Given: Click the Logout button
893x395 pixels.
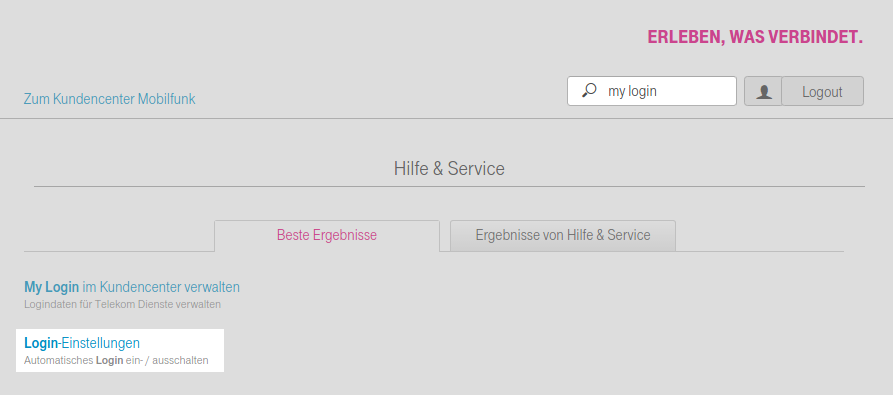Looking at the screenshot, I should (822, 91).
